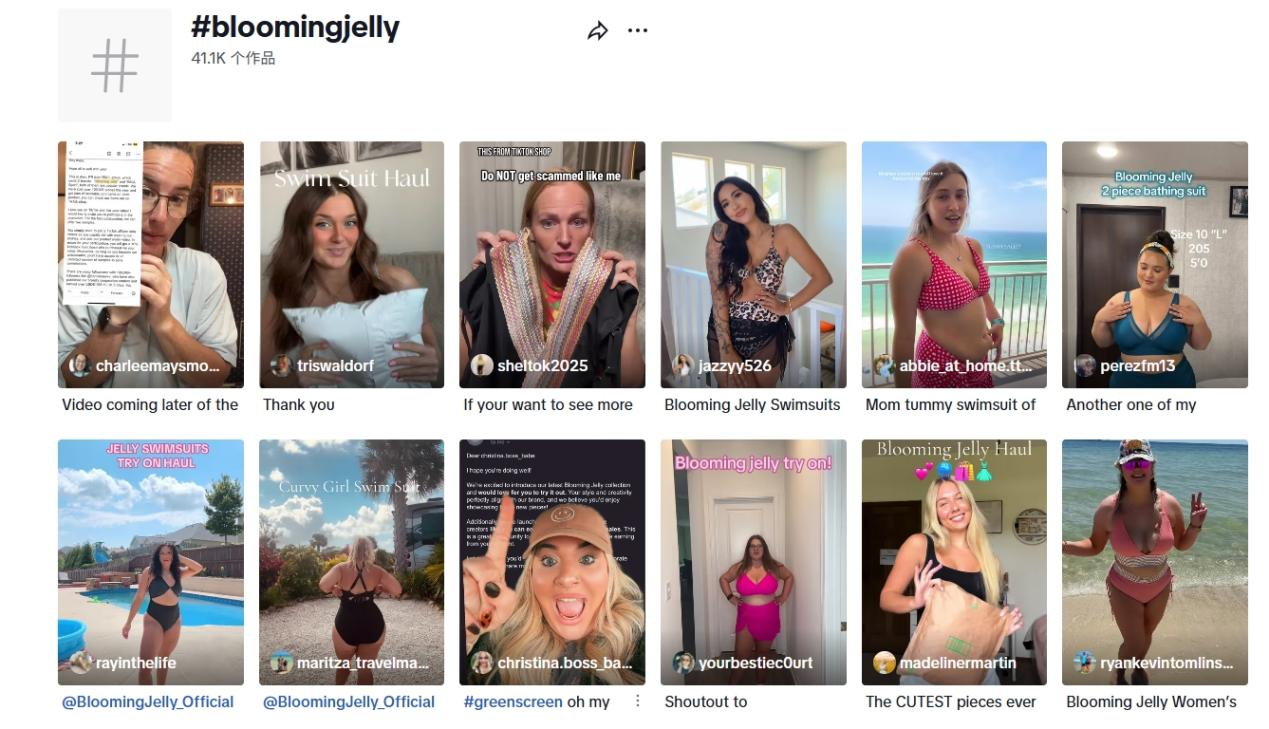This screenshot has width=1269, height=729.
Task: Click triswaldorf's avatar icon
Action: click(x=281, y=366)
